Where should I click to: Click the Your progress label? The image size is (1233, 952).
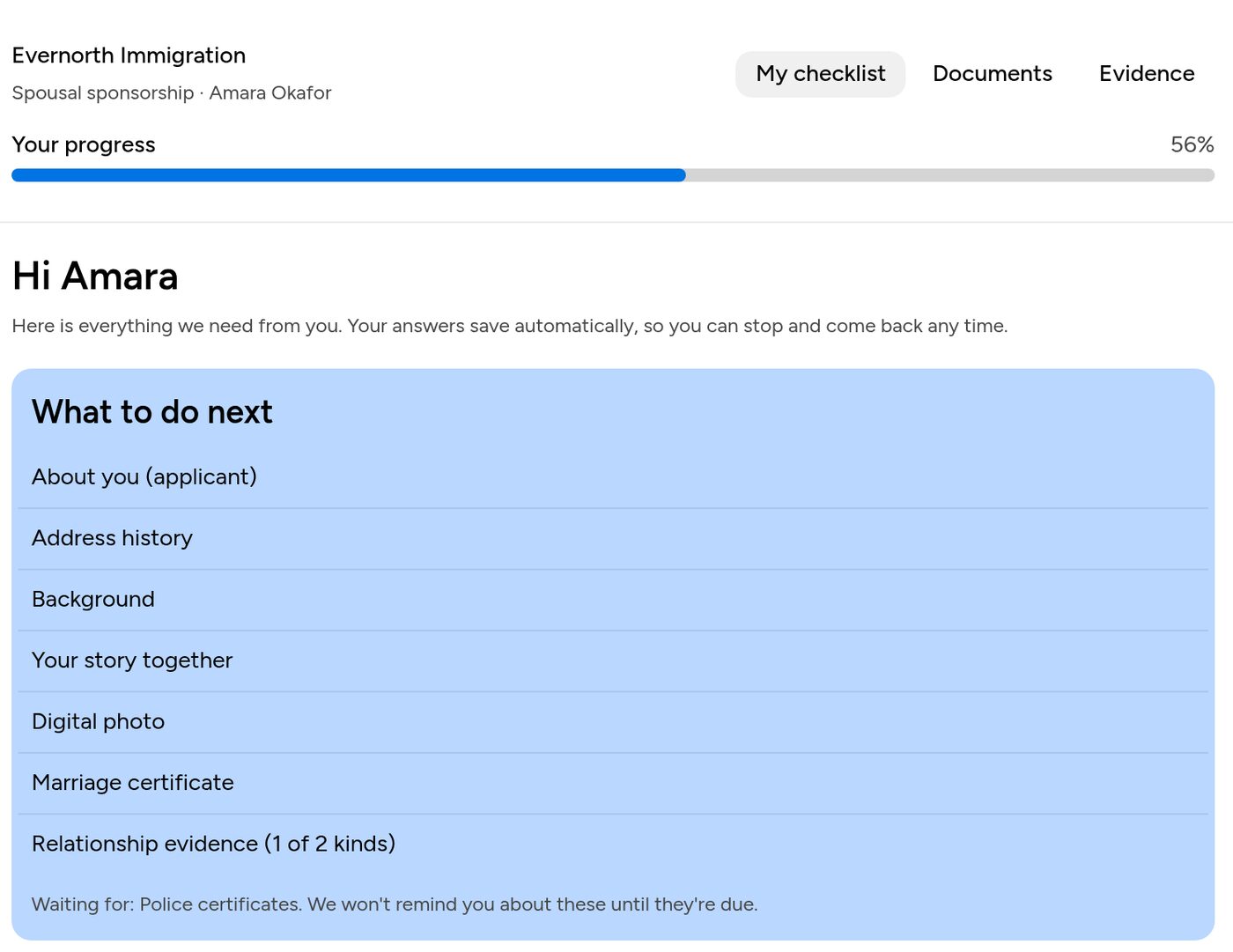click(84, 144)
